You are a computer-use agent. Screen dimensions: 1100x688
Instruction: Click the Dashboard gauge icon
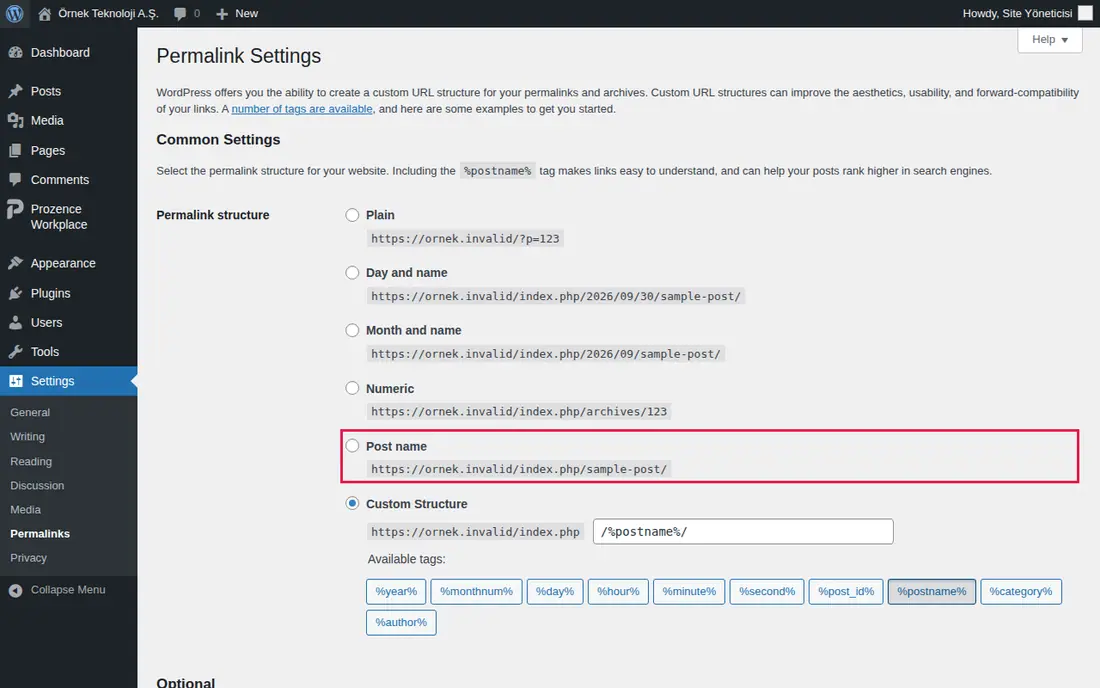pos(15,53)
